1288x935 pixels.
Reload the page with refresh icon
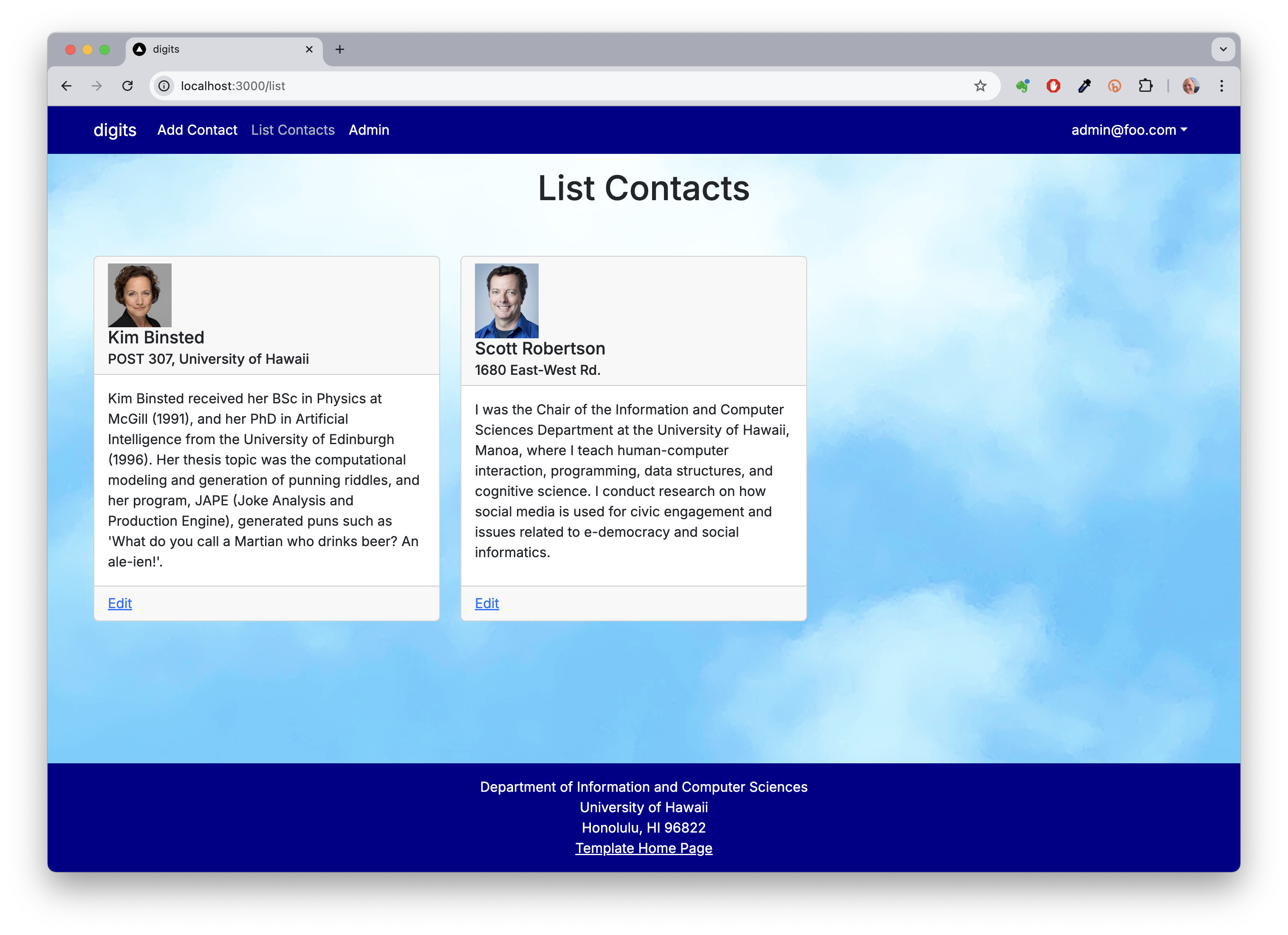pyautogui.click(x=127, y=86)
